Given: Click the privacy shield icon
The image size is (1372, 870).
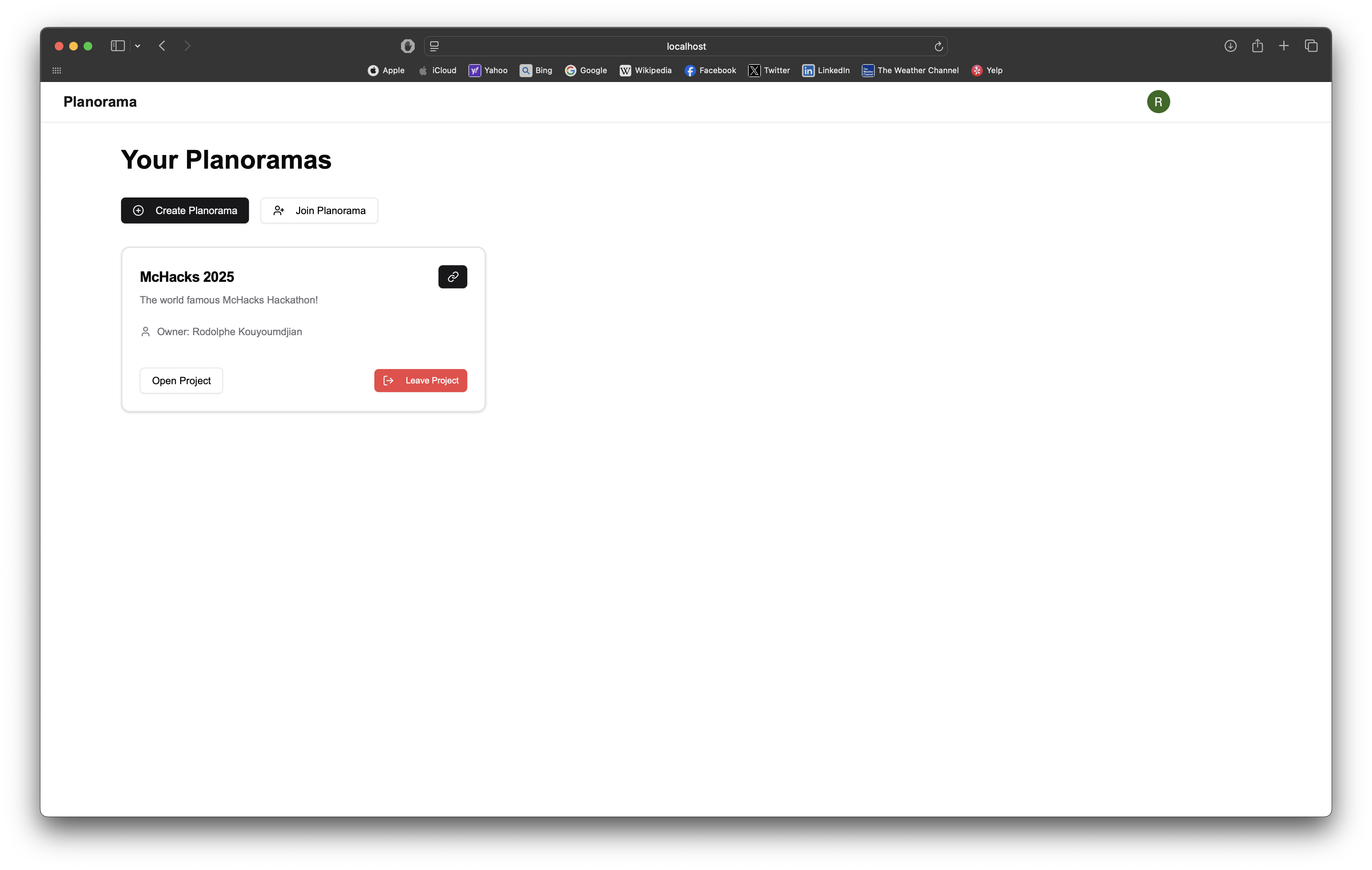Looking at the screenshot, I should tap(407, 46).
